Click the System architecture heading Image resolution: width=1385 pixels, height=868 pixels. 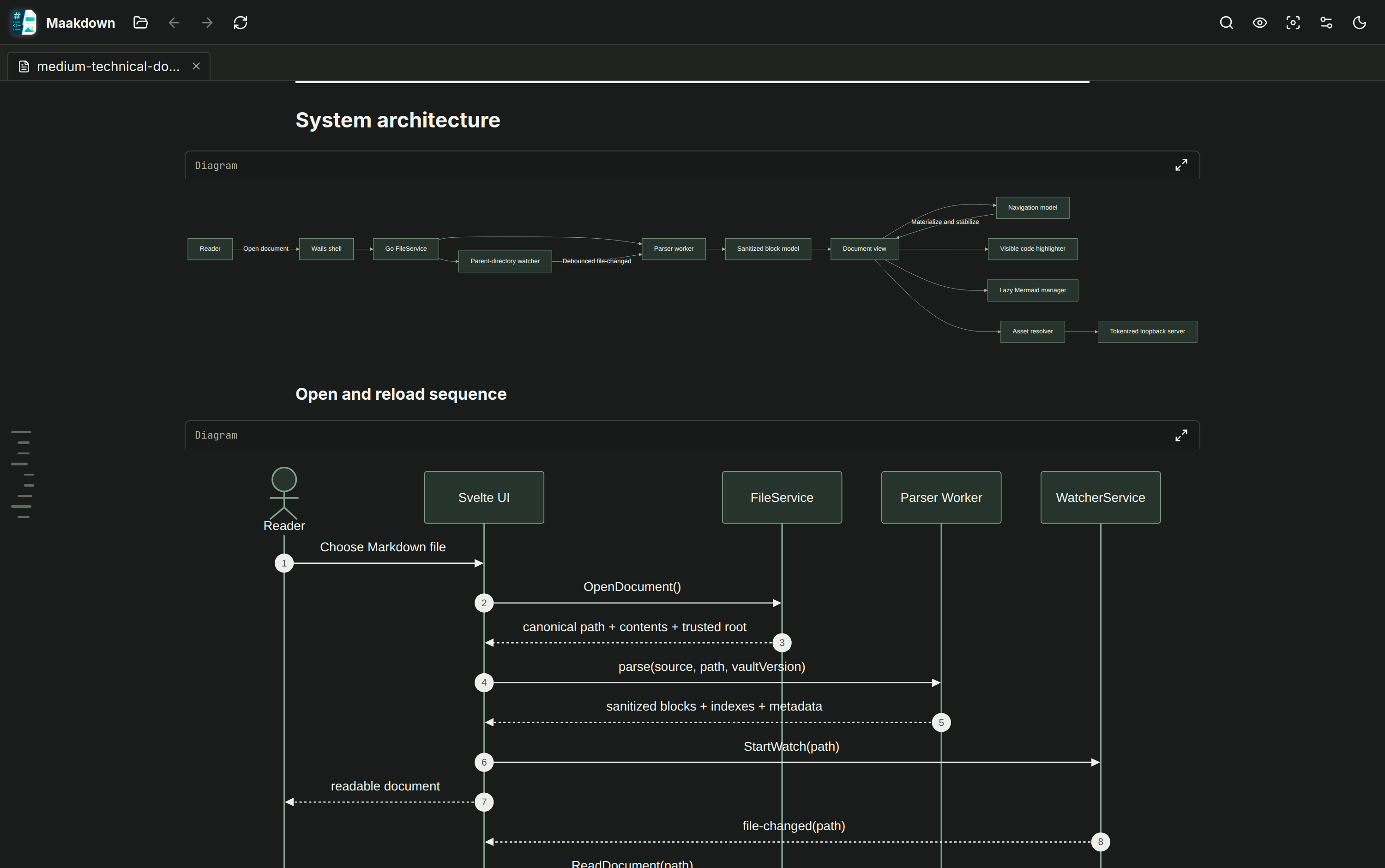click(398, 121)
